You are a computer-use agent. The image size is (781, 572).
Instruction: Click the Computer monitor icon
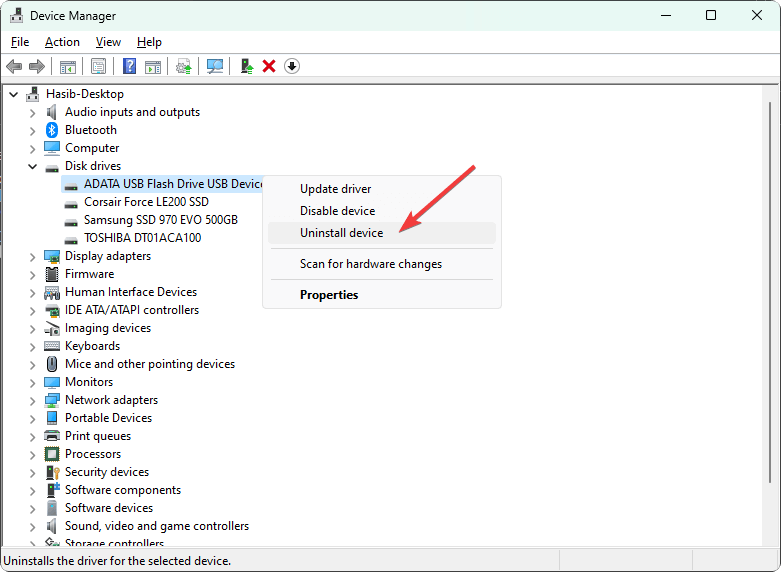52,148
